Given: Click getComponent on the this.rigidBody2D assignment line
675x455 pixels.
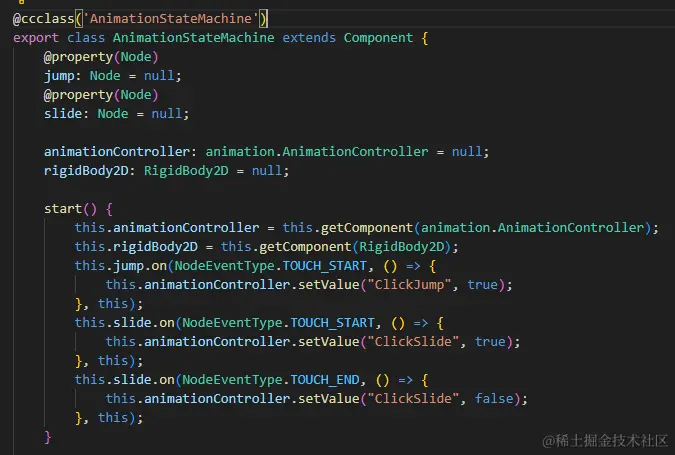Looking at the screenshot, I should click(305, 247).
